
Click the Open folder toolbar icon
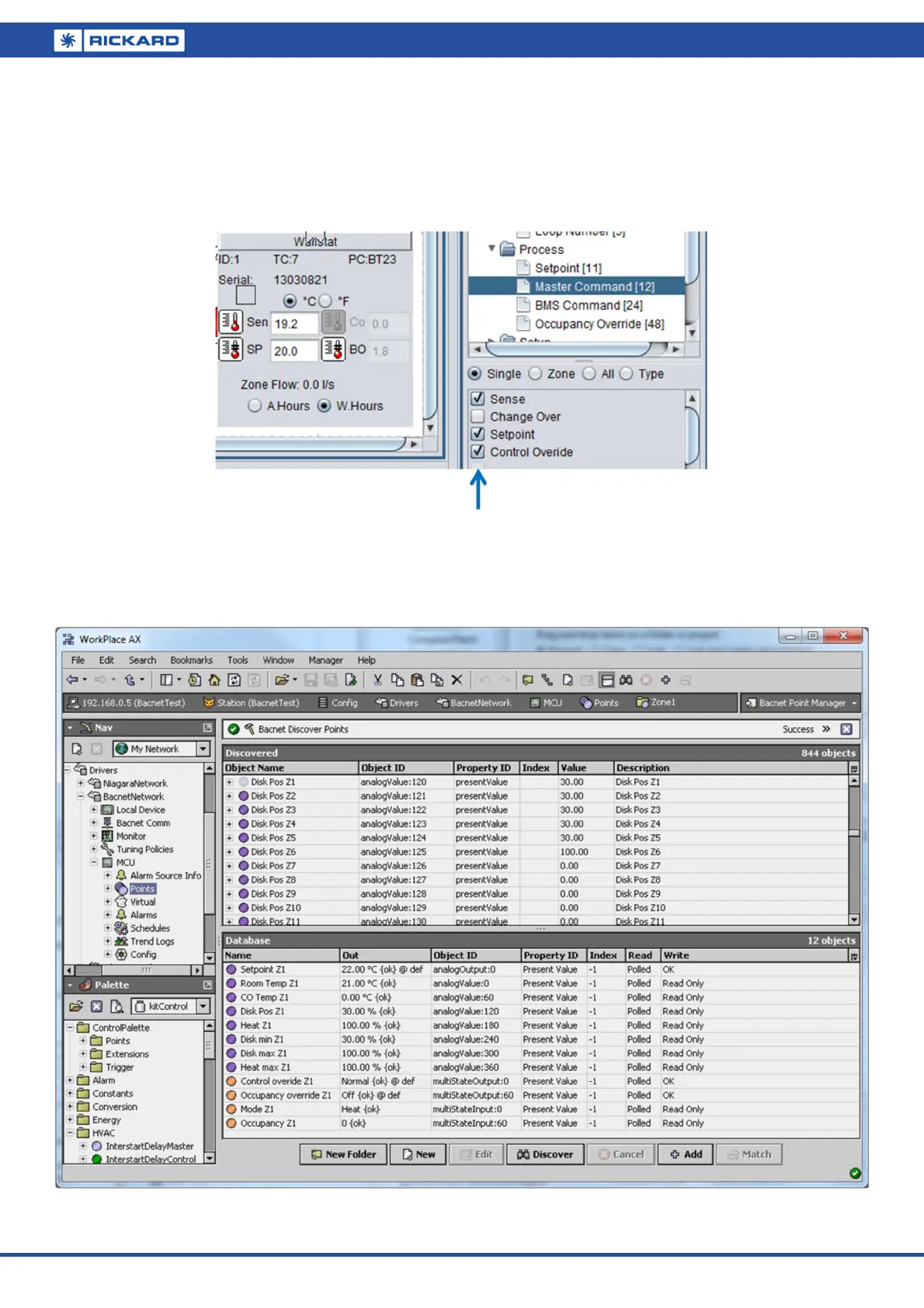point(281,680)
